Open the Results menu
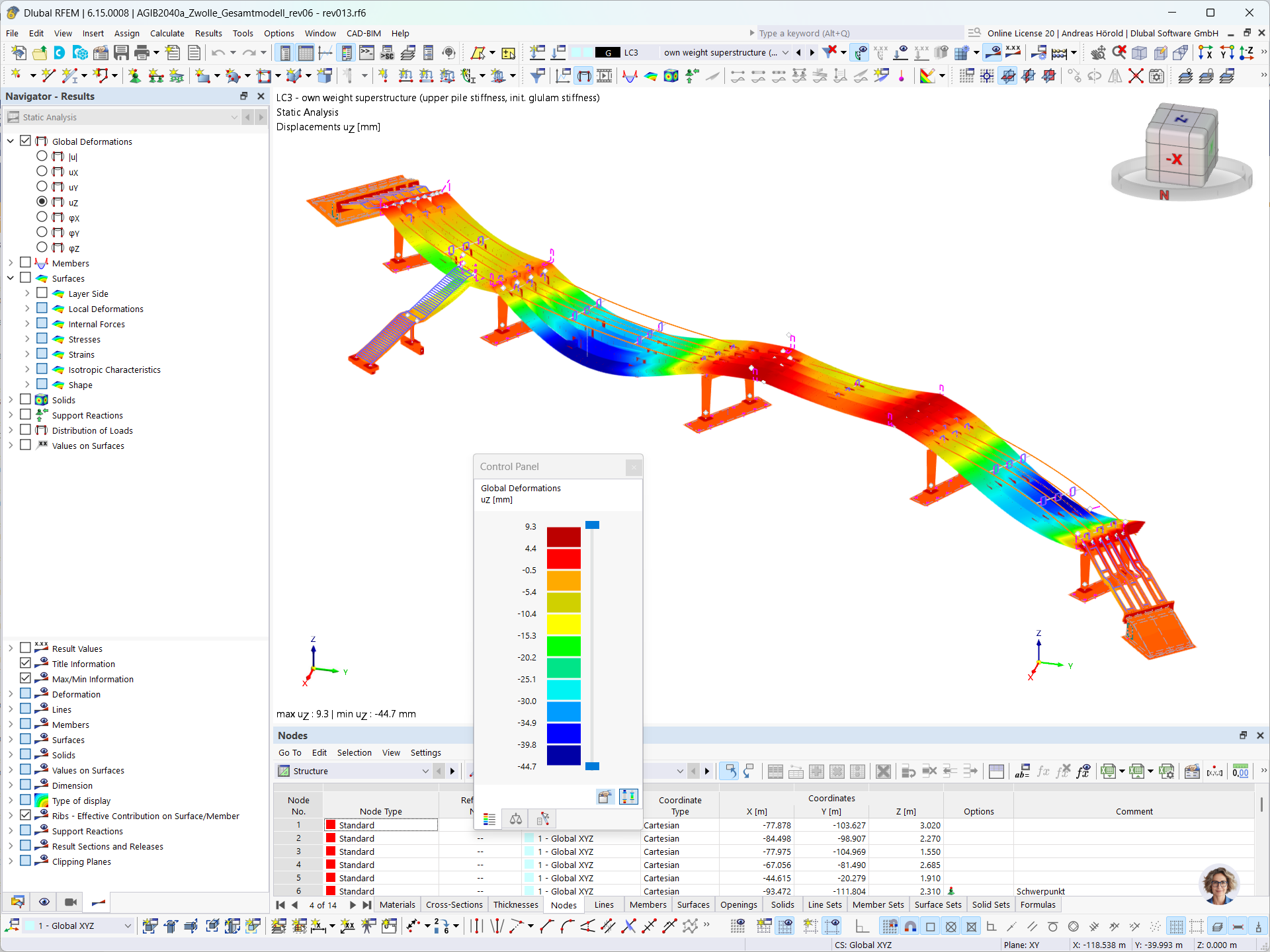Screen dimensions: 1270x952 point(208,33)
